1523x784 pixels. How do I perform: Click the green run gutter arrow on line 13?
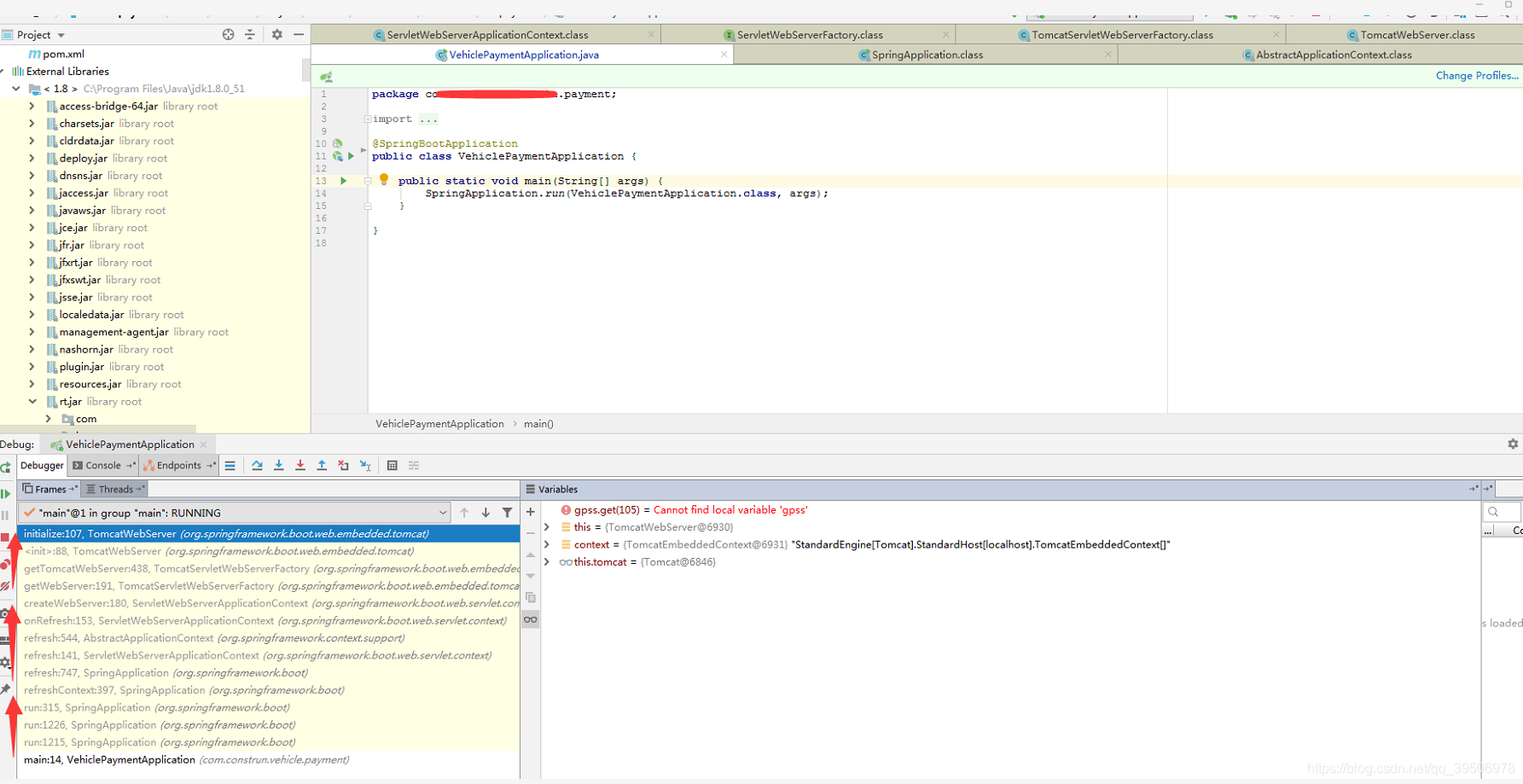(x=344, y=181)
